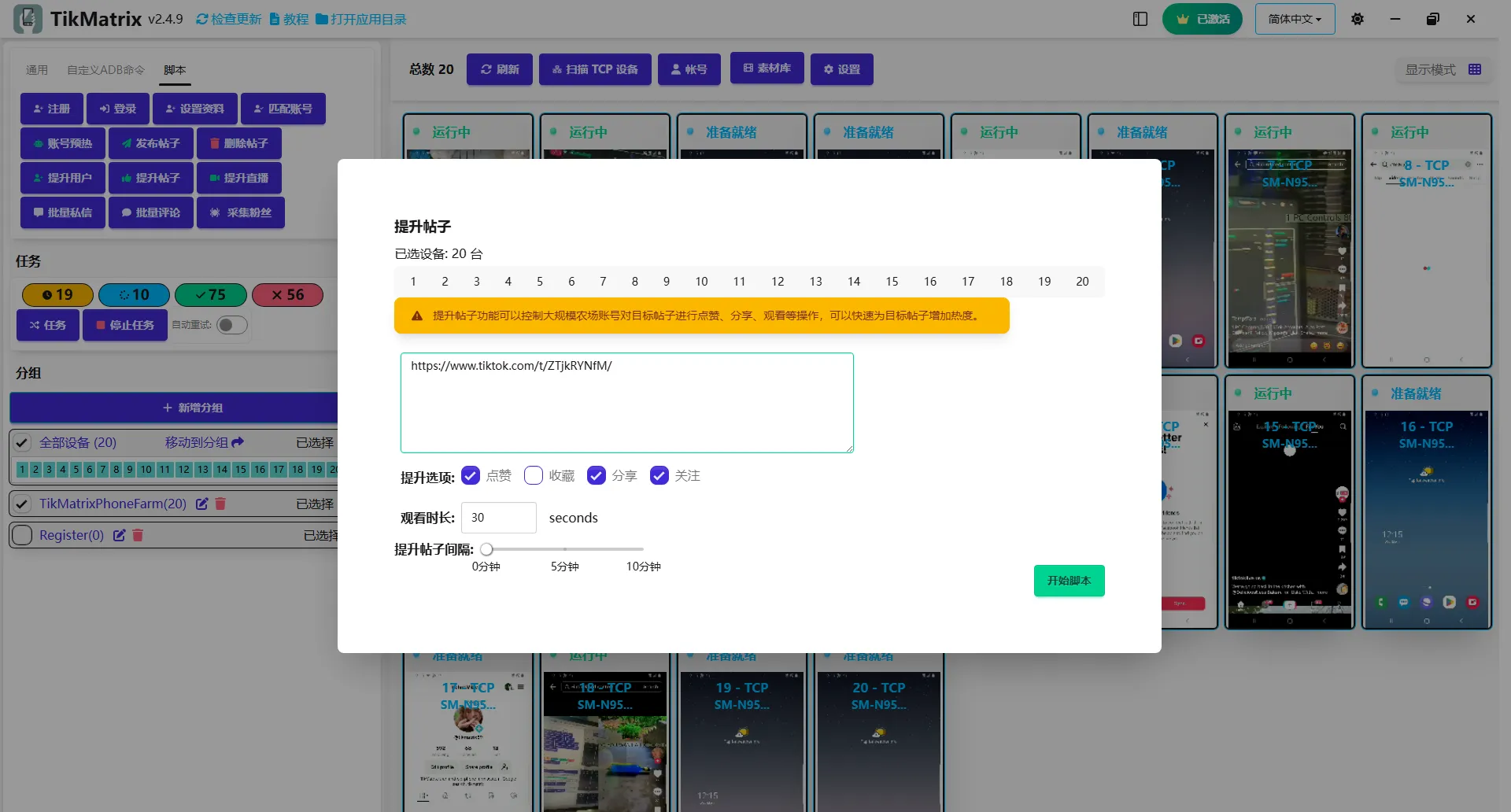Check the 收藏 promote option
Viewport: 1511px width, 812px height.
pos(534,475)
